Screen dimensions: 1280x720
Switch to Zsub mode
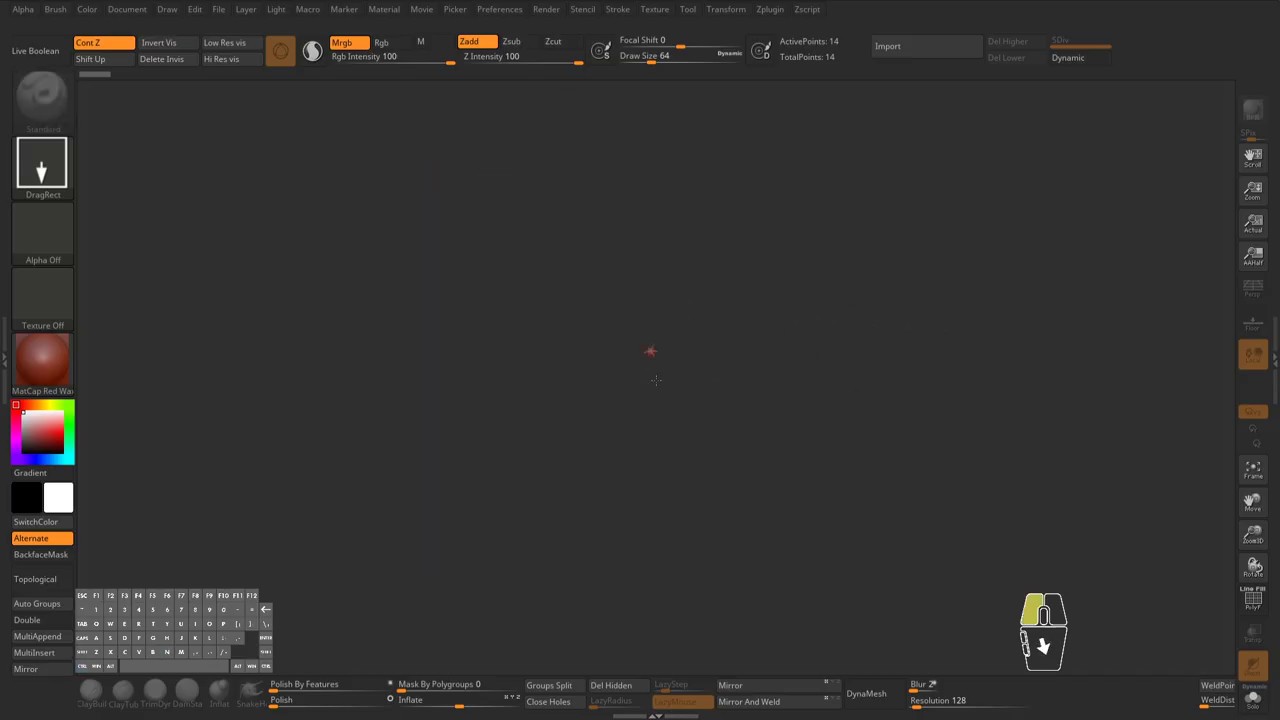coord(511,42)
